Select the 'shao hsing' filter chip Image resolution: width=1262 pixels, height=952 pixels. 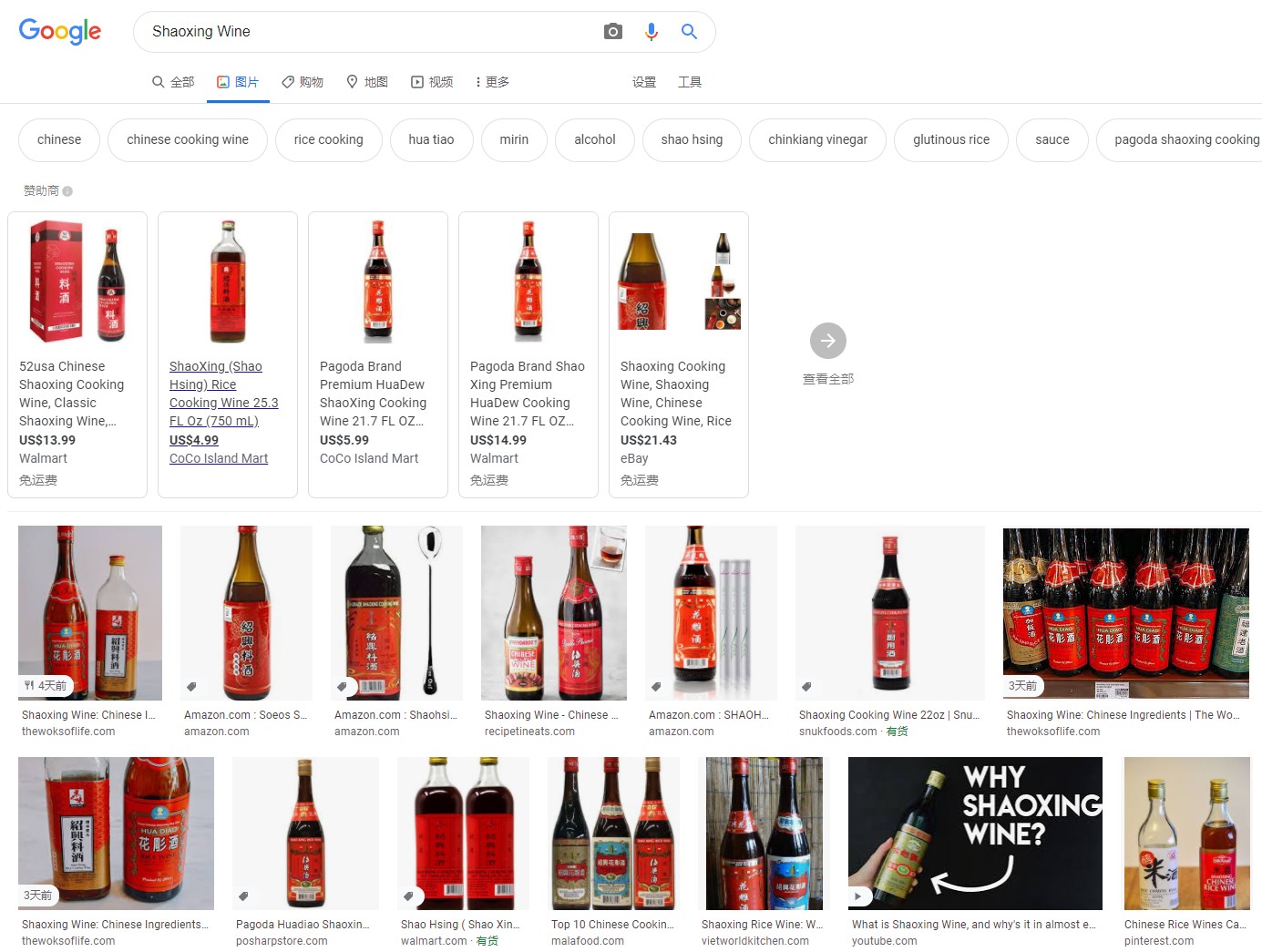692,139
